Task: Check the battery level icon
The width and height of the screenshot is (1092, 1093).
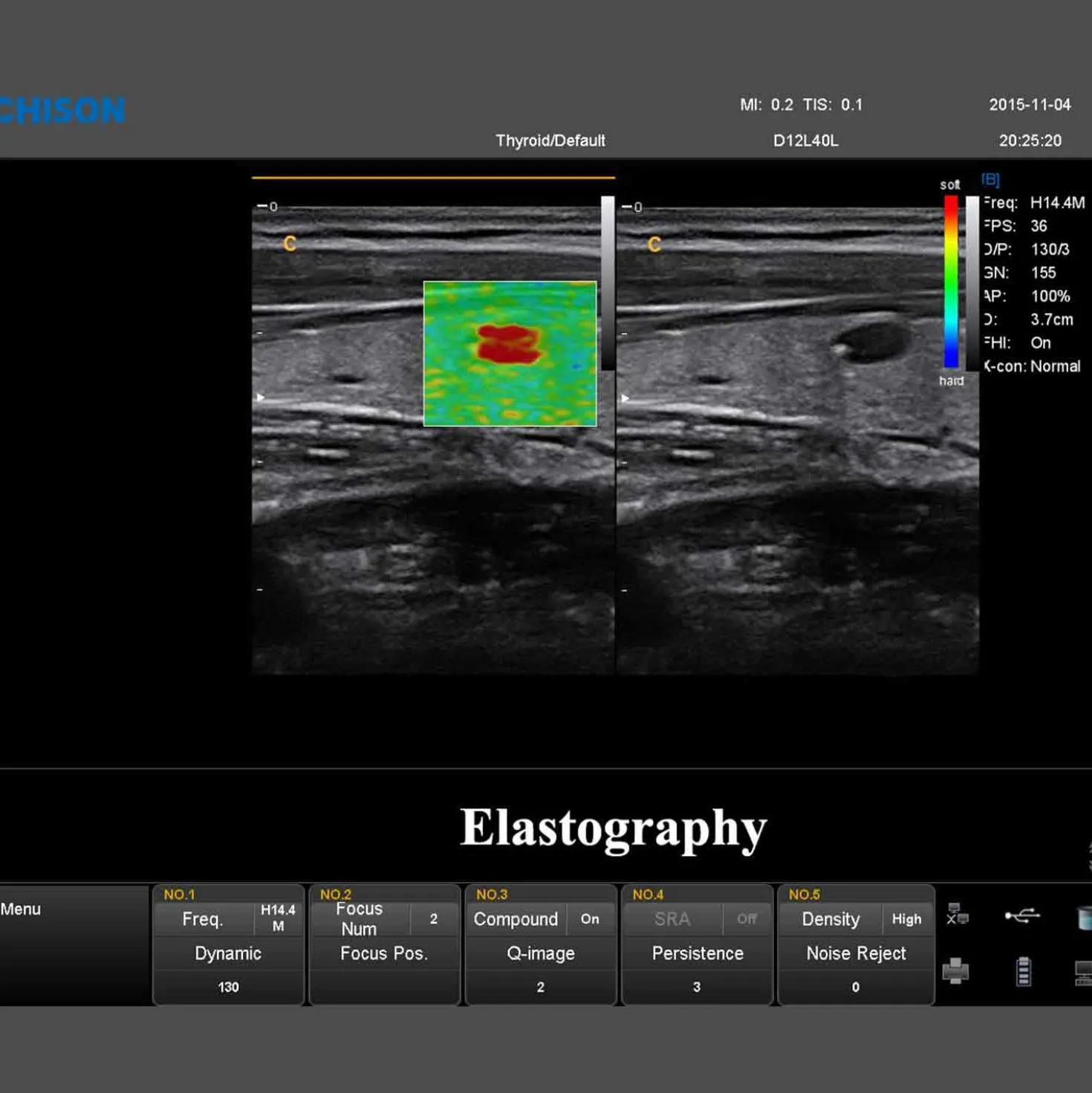Action: pyautogui.click(x=1024, y=971)
